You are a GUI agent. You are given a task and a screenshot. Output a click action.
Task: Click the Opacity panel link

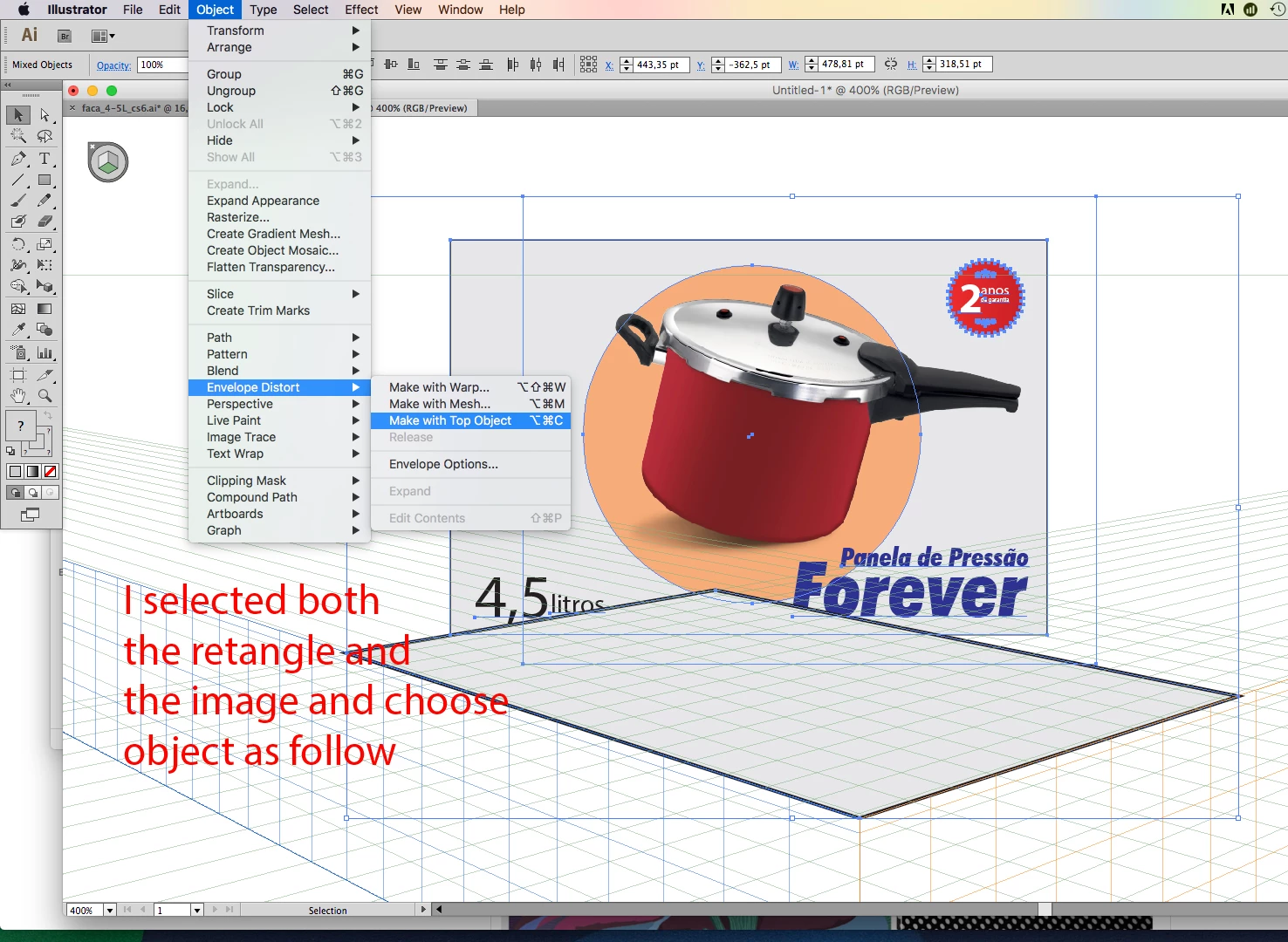tap(113, 65)
